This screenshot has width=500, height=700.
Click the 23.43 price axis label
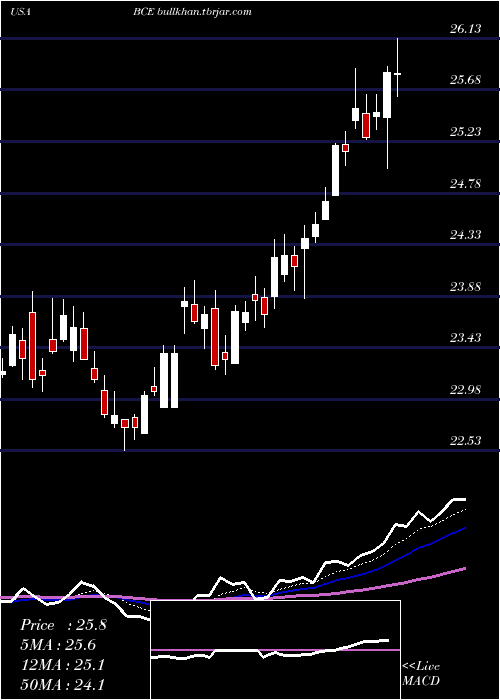(466, 338)
